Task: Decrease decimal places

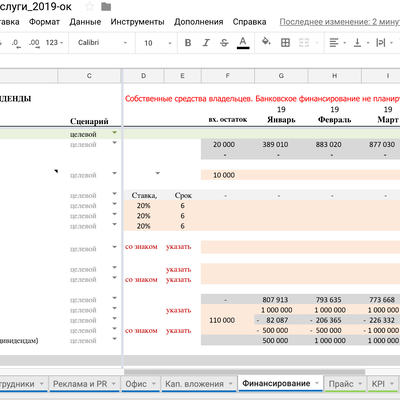Action: pyautogui.click(x=16, y=43)
